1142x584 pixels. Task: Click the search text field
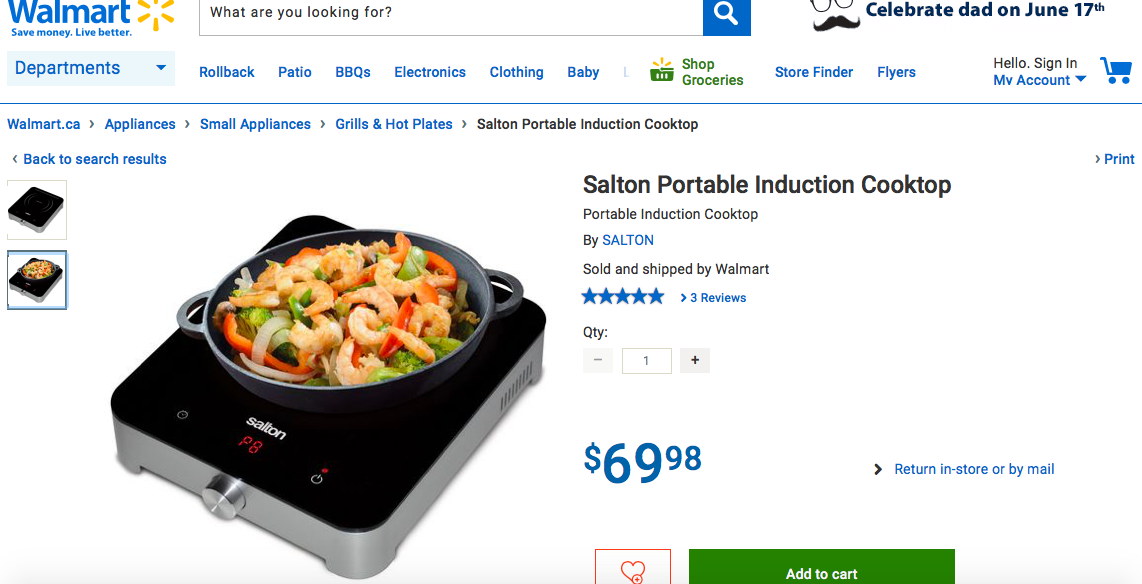(451, 15)
